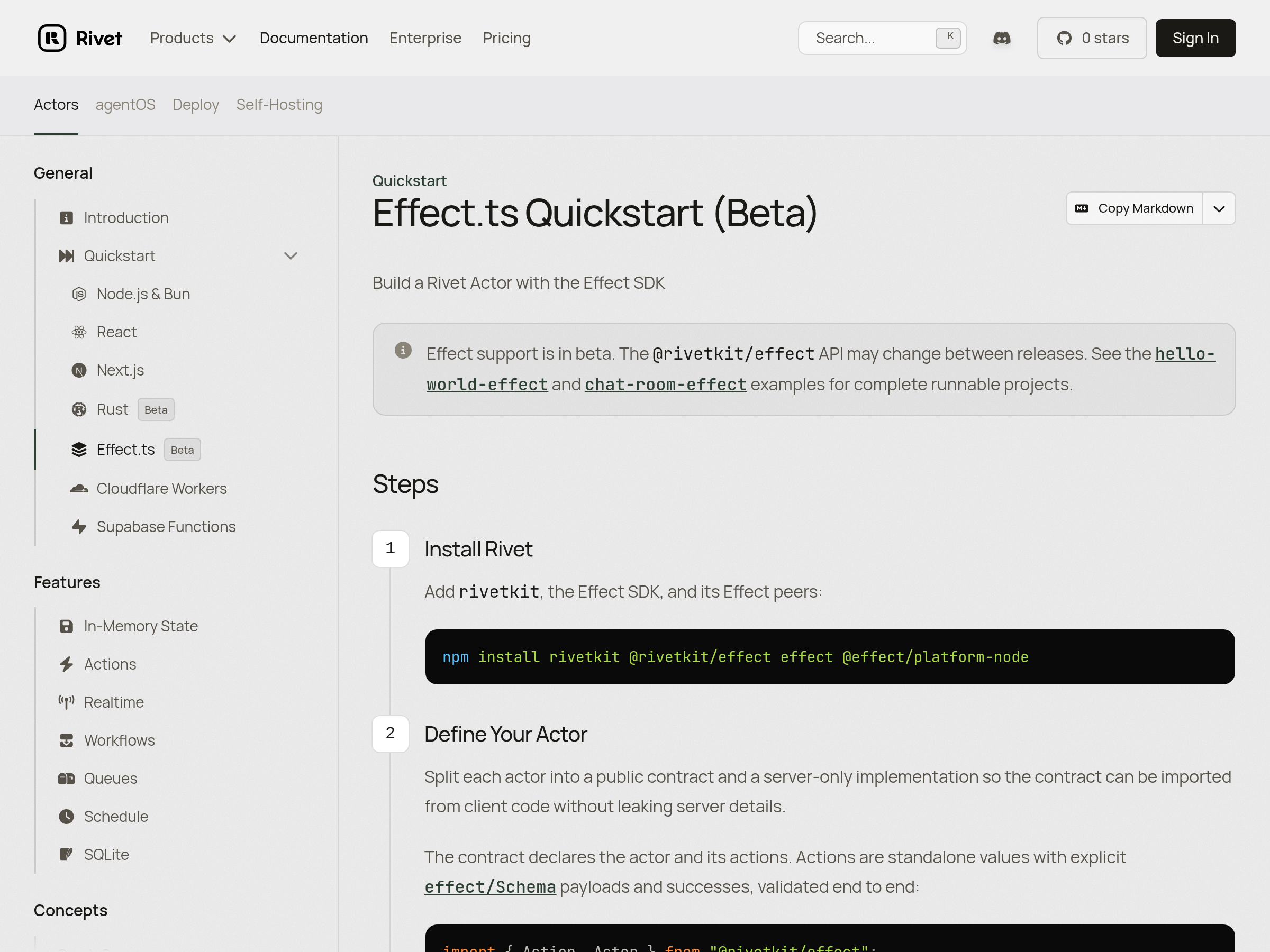Open the Supabase Functions quickstart

166,527
